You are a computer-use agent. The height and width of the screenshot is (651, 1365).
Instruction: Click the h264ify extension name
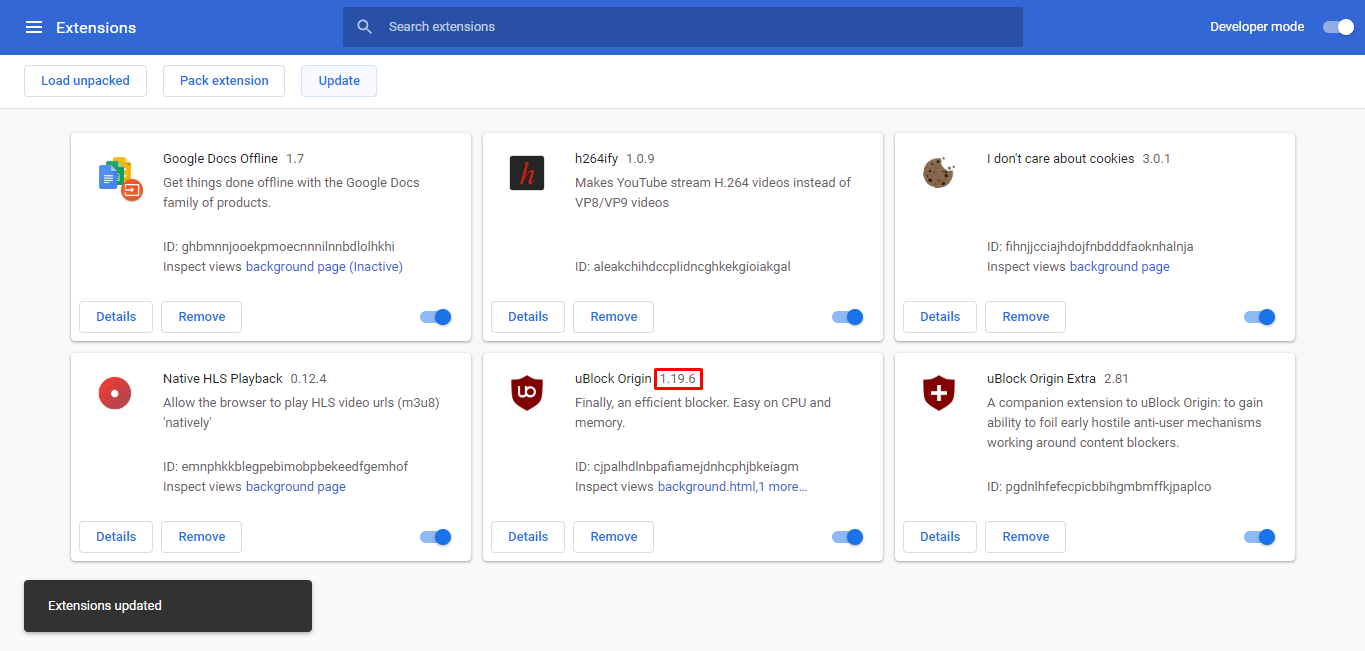[x=597, y=159]
